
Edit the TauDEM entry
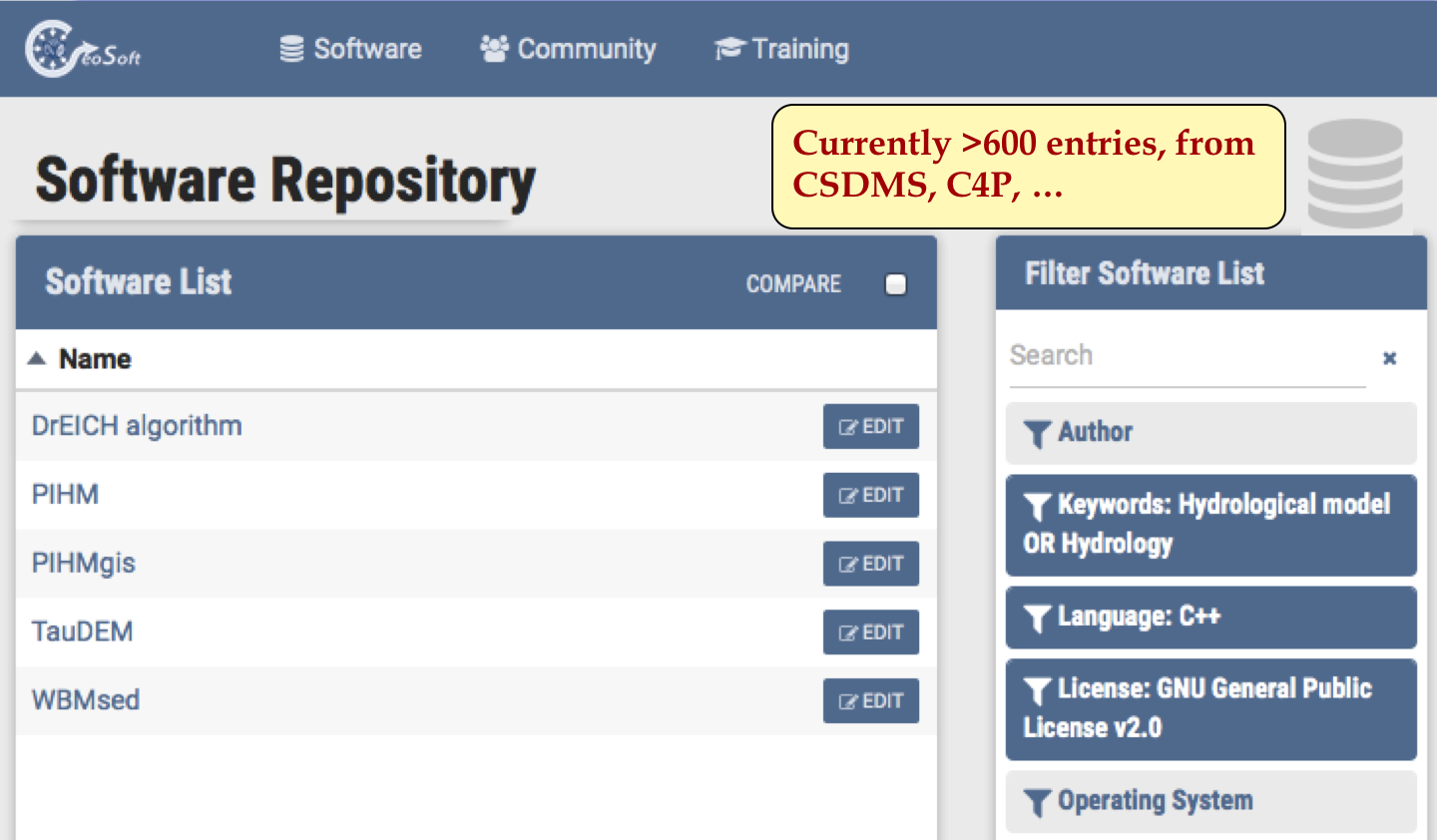point(870,632)
